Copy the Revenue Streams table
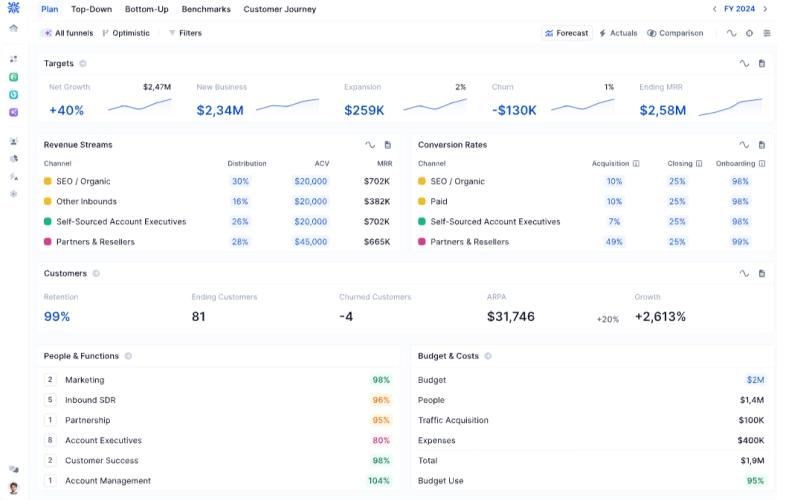 pyautogui.click(x=388, y=145)
